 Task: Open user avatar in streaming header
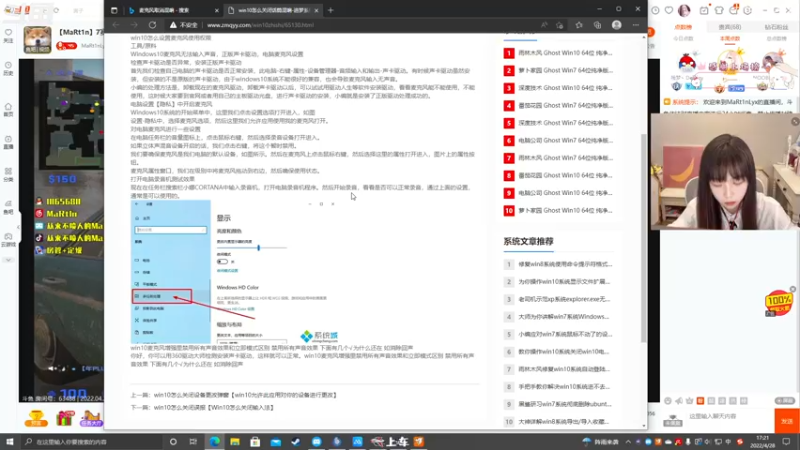click(684, 10)
